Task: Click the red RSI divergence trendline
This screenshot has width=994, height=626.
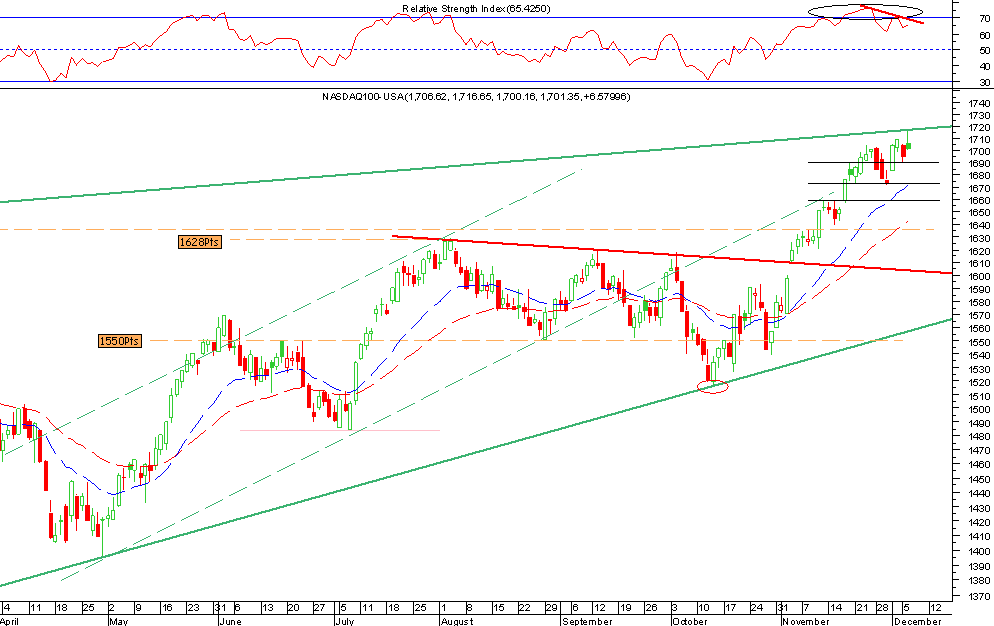Action: click(892, 15)
